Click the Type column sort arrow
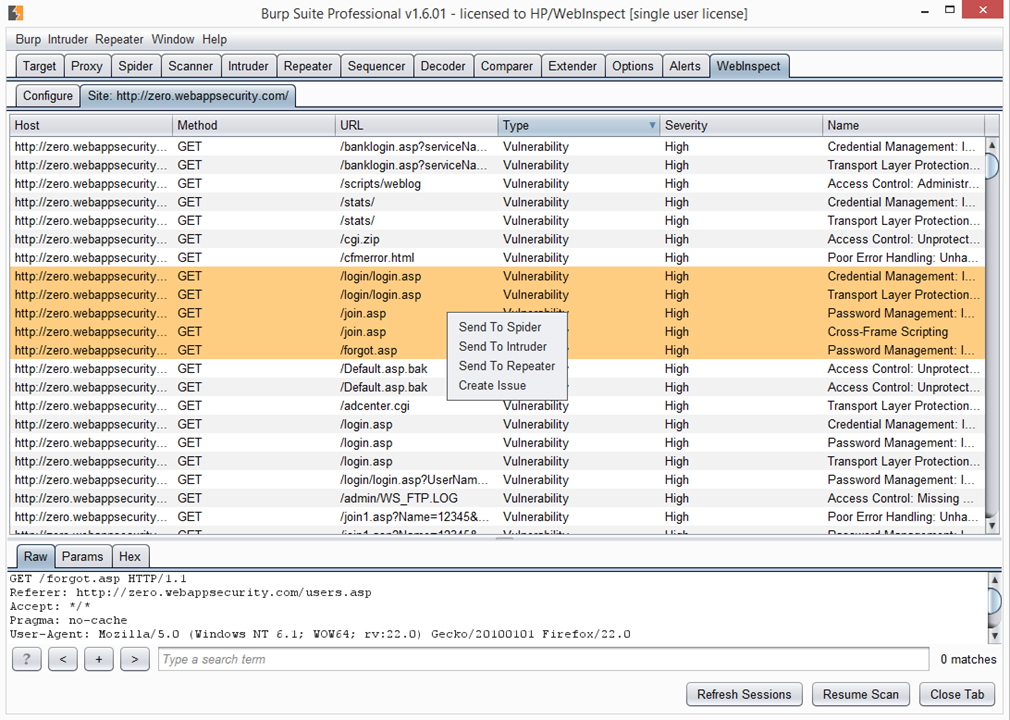 coord(652,126)
